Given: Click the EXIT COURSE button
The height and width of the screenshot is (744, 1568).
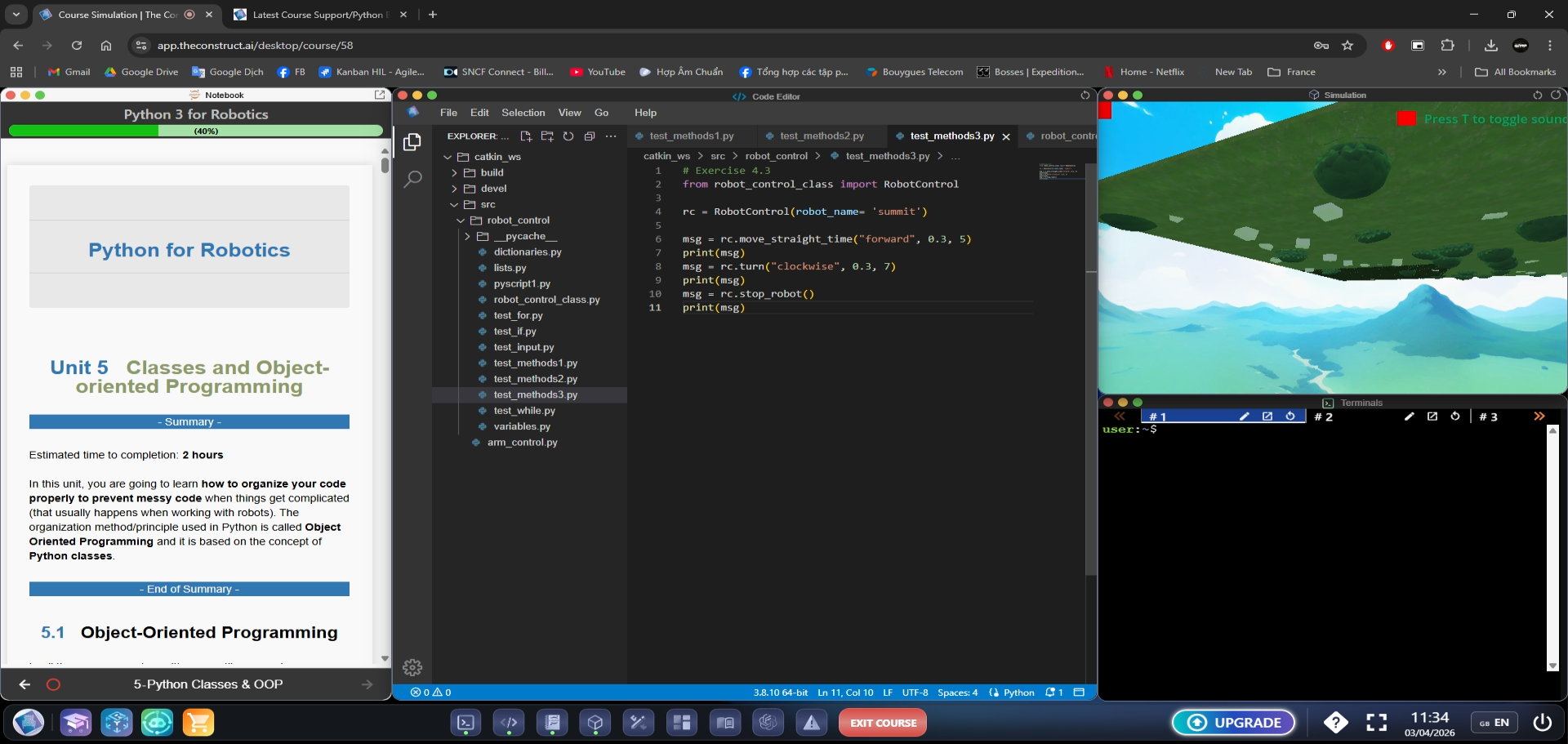Looking at the screenshot, I should point(883,723).
